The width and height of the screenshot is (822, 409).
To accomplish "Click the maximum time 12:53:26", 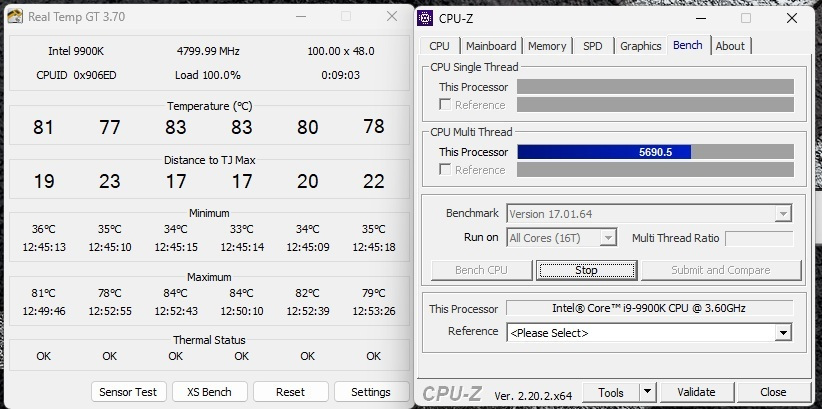I will tap(374, 311).
